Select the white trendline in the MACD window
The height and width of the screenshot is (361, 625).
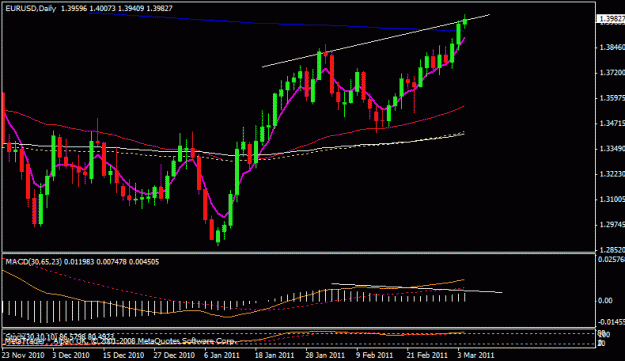point(417,288)
